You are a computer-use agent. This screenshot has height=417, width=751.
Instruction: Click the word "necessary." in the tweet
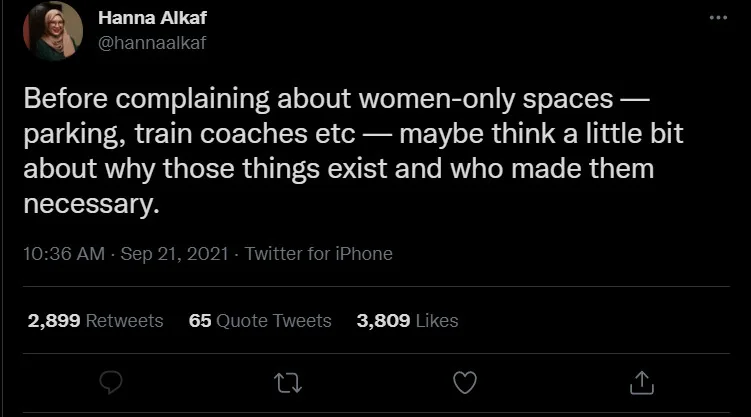point(91,202)
